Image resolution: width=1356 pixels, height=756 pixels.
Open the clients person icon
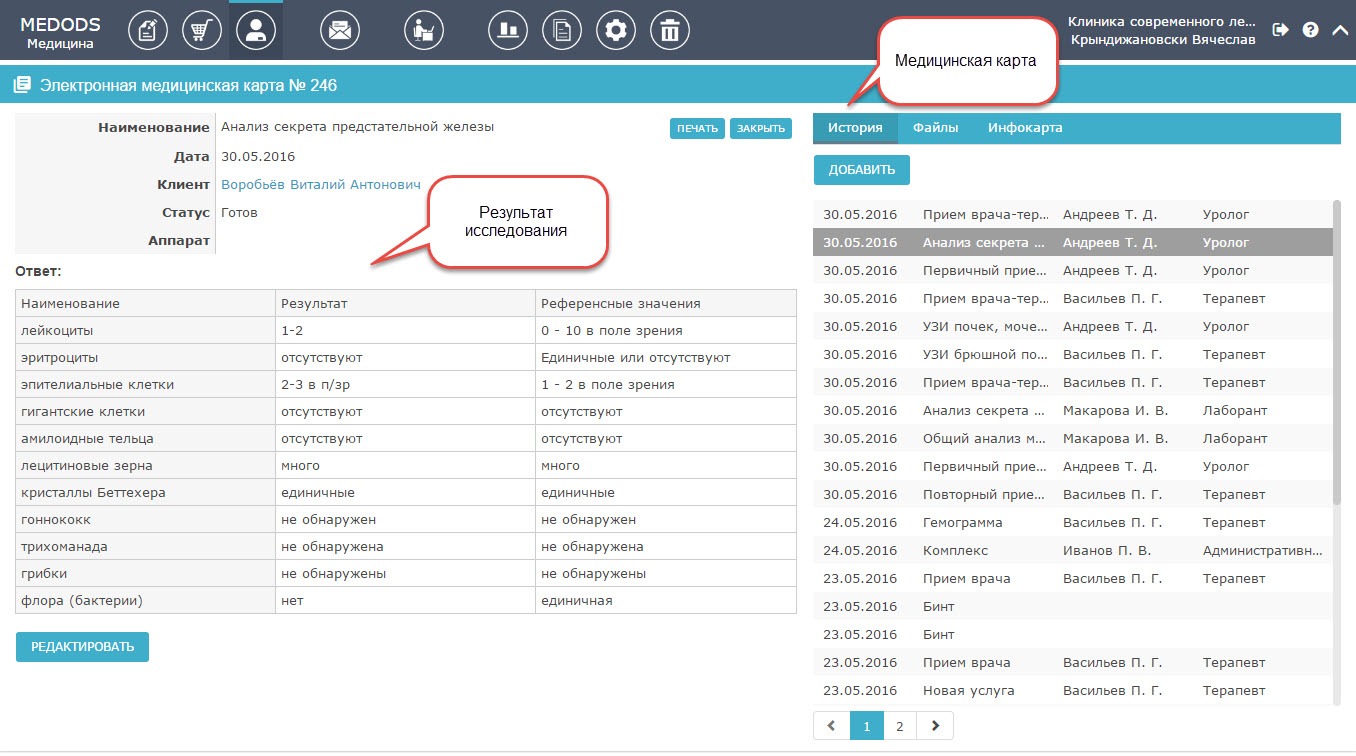point(256,30)
